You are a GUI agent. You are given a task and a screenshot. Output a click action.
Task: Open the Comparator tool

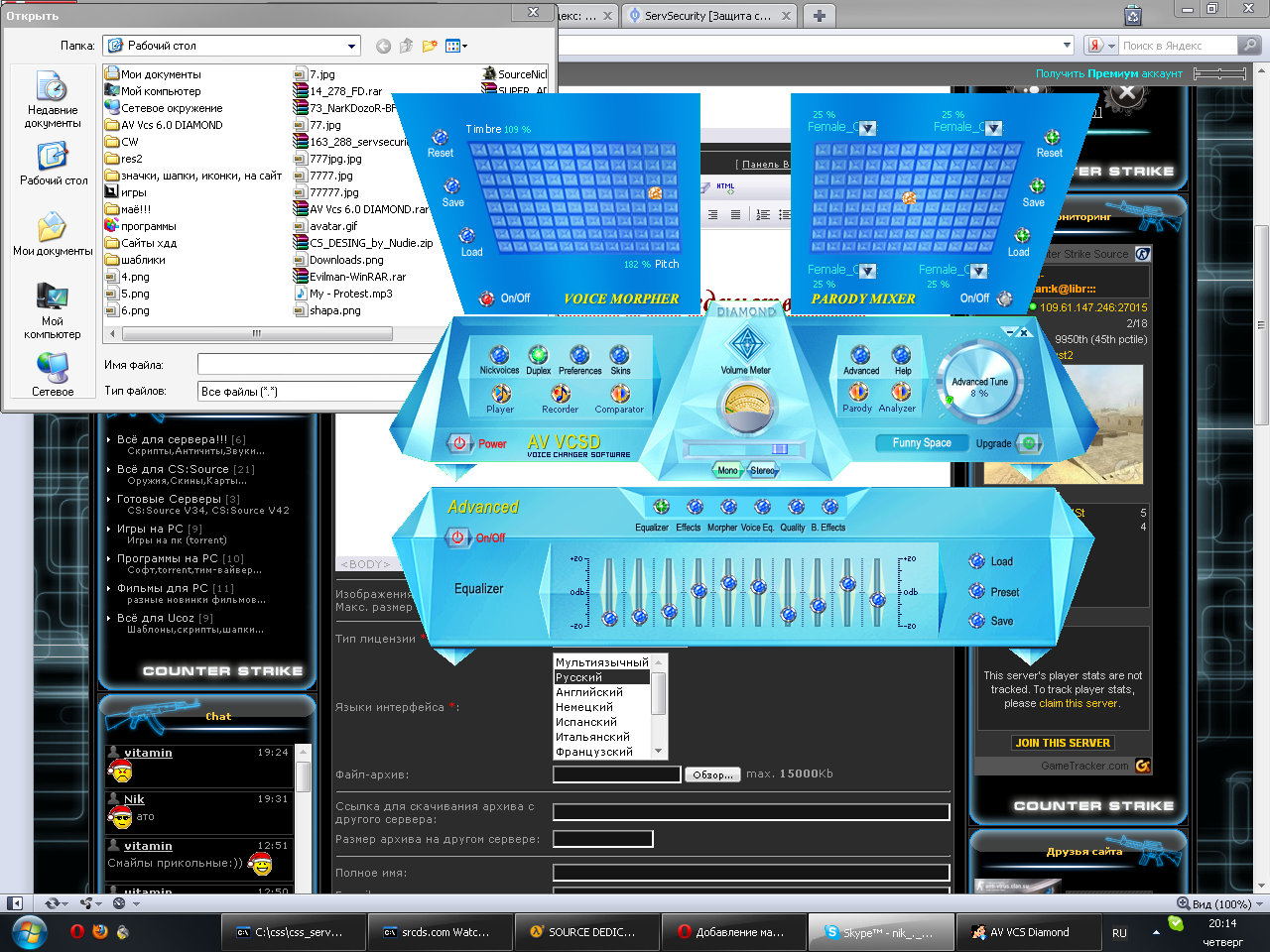point(619,395)
